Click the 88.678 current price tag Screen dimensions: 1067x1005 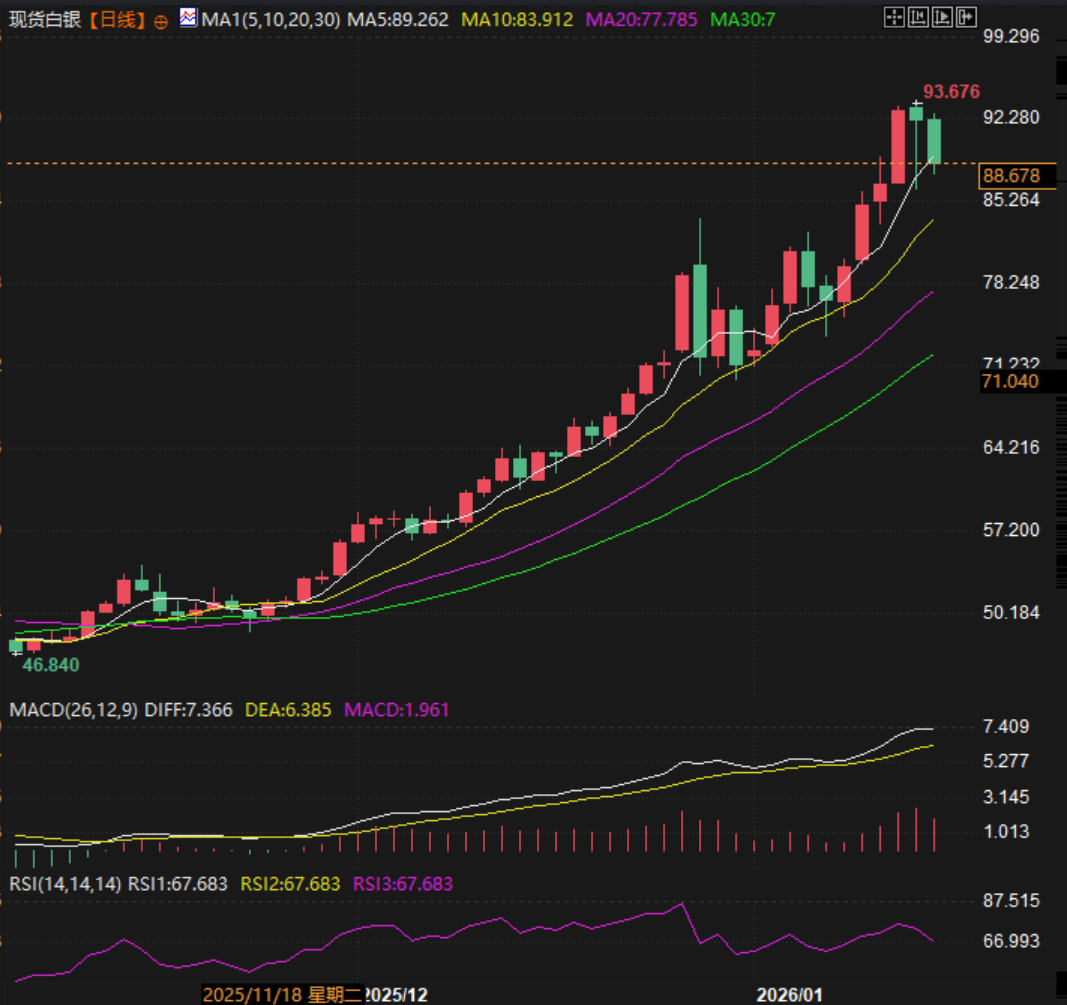click(x=1012, y=177)
